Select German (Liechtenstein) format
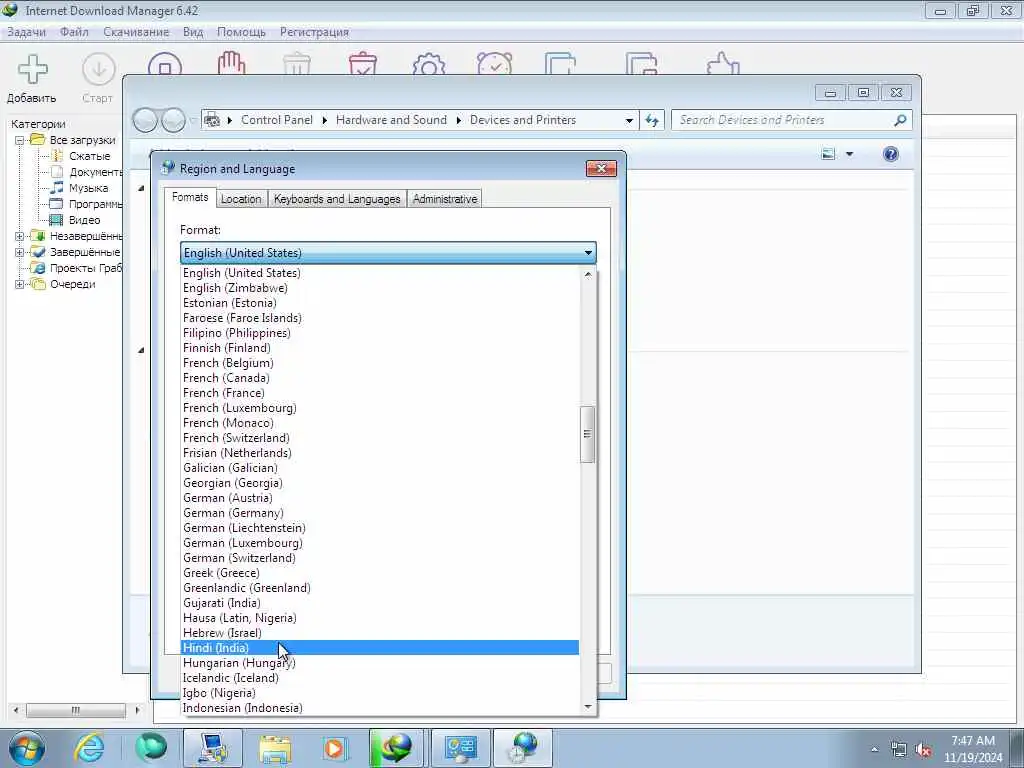 point(380,528)
